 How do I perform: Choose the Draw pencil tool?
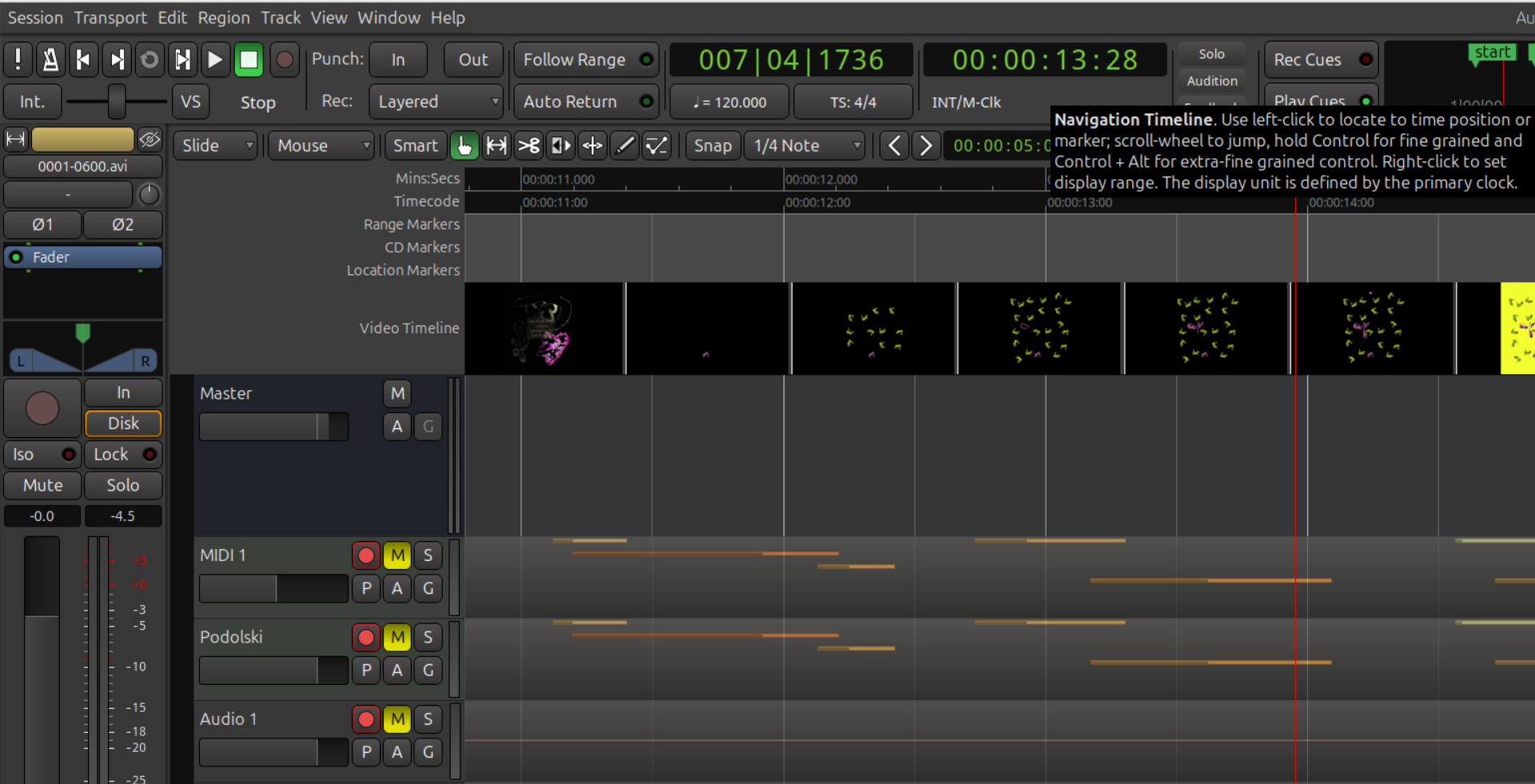click(624, 145)
